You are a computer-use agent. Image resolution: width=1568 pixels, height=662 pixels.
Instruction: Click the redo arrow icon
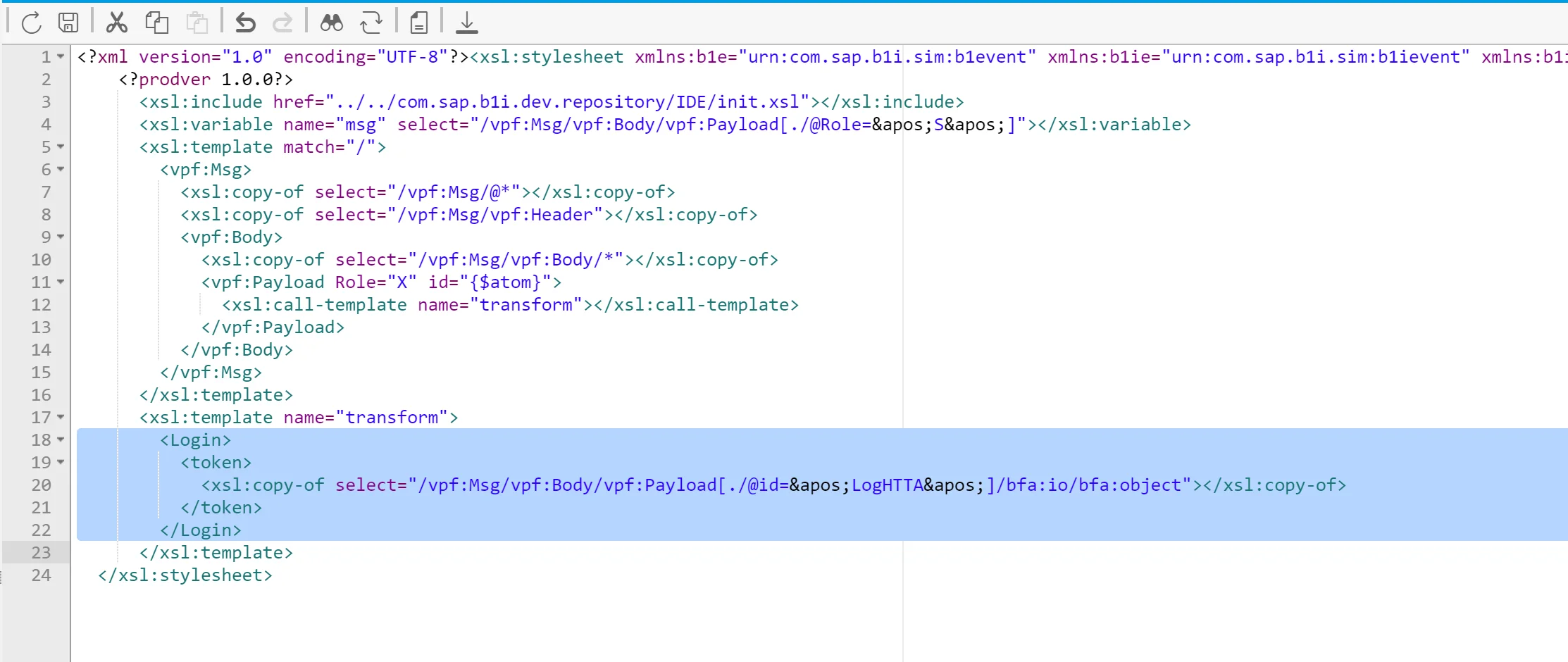coord(283,23)
